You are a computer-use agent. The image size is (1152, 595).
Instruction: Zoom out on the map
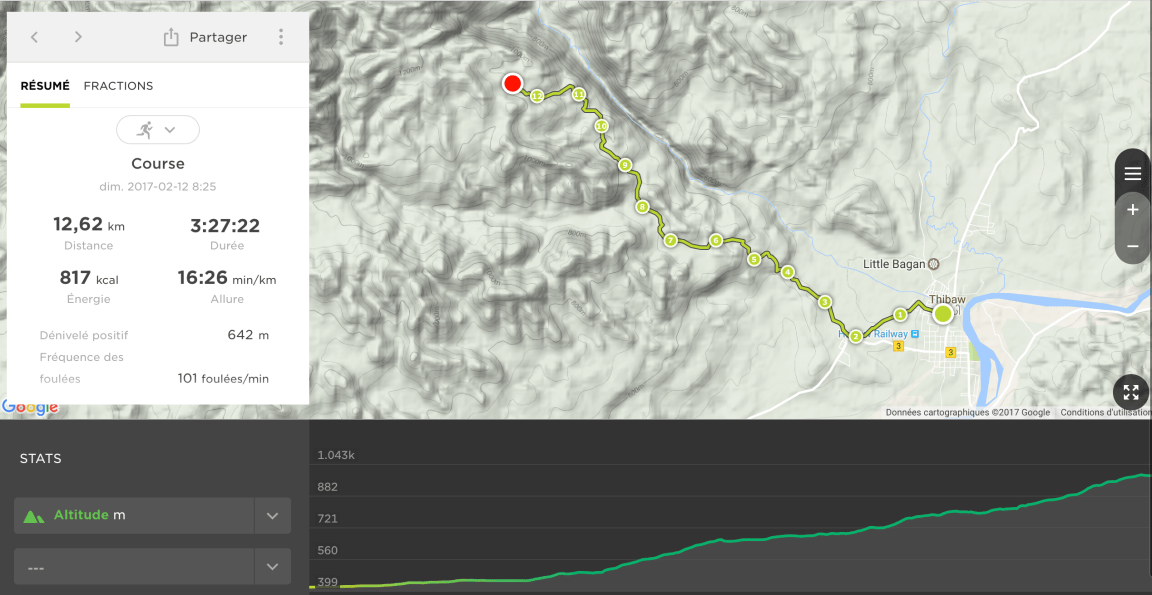tap(1132, 245)
